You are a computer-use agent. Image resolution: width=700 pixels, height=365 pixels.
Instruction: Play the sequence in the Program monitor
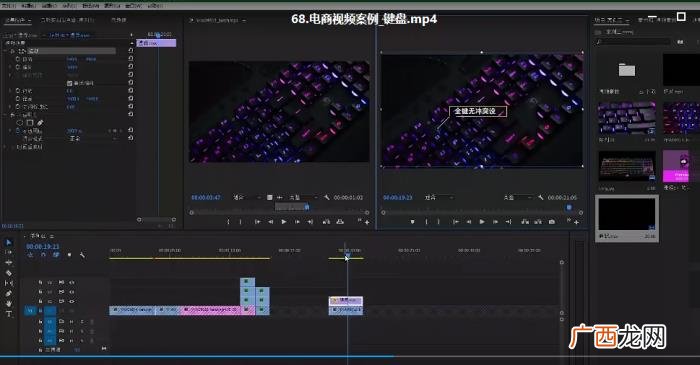482,222
